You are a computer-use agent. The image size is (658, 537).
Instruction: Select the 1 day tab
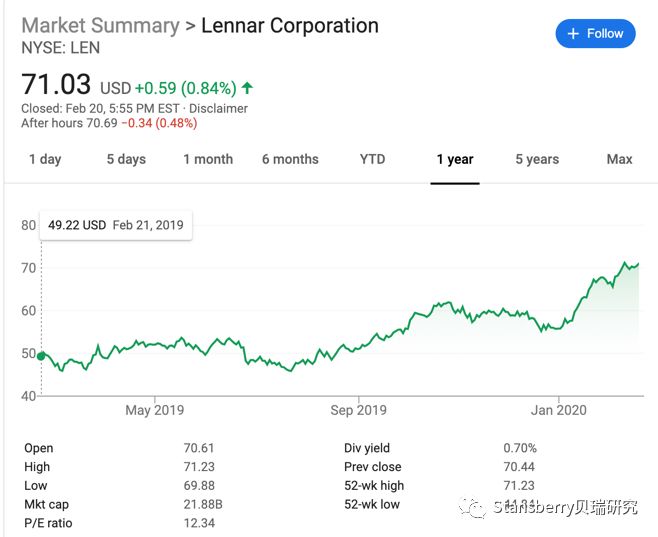tap(45, 159)
